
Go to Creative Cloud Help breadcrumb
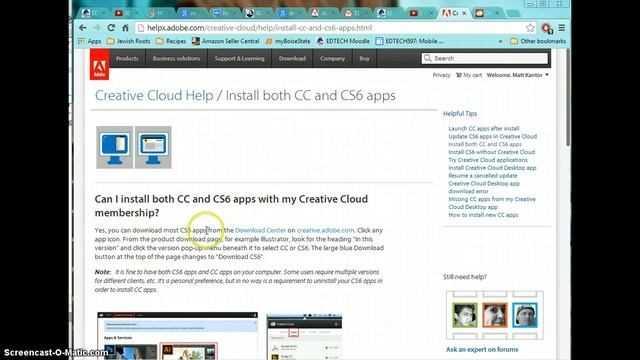tap(154, 96)
